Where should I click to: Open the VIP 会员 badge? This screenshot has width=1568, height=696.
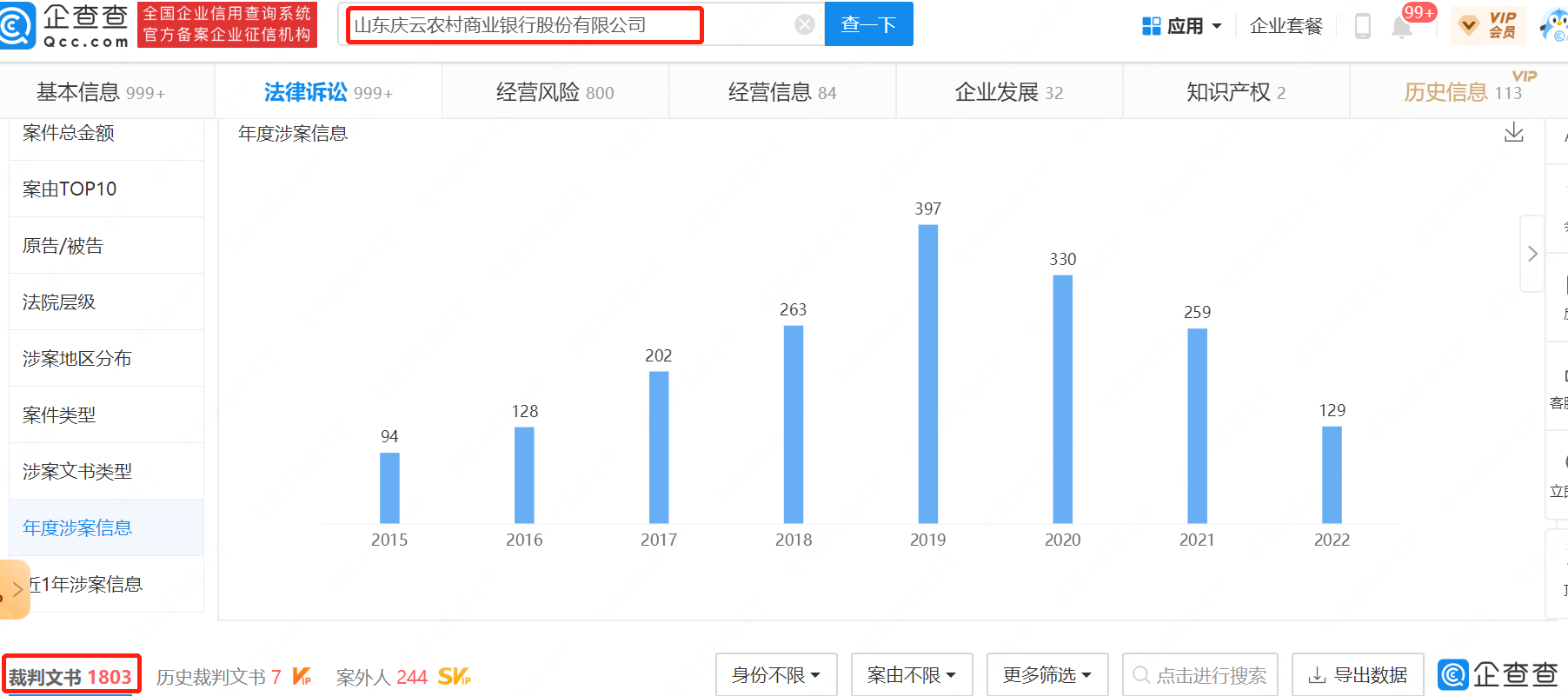point(1489,25)
